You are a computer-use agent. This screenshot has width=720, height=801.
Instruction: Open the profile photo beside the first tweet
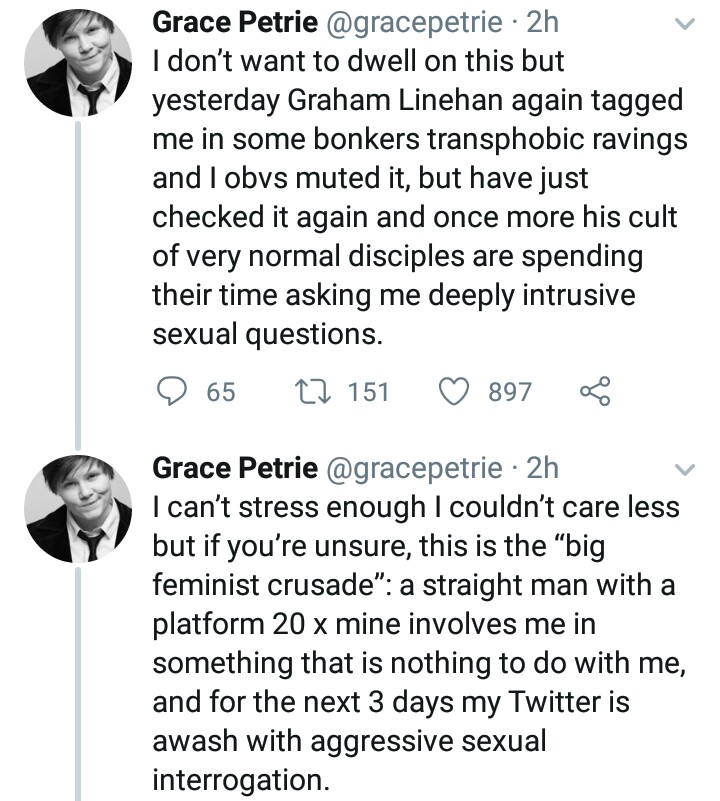[78, 65]
